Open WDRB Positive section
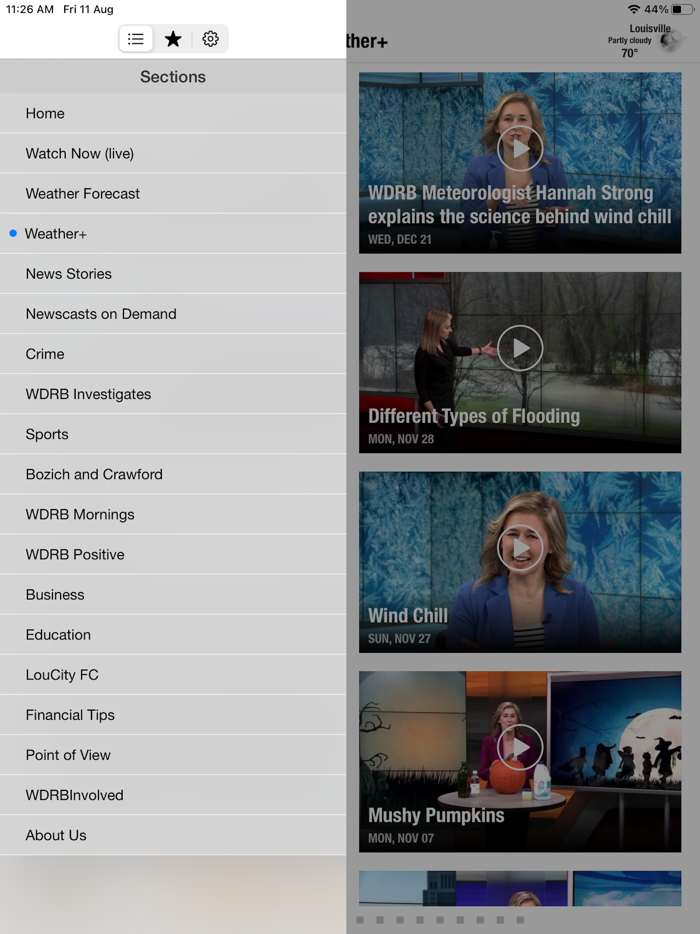700x934 pixels. click(173, 555)
